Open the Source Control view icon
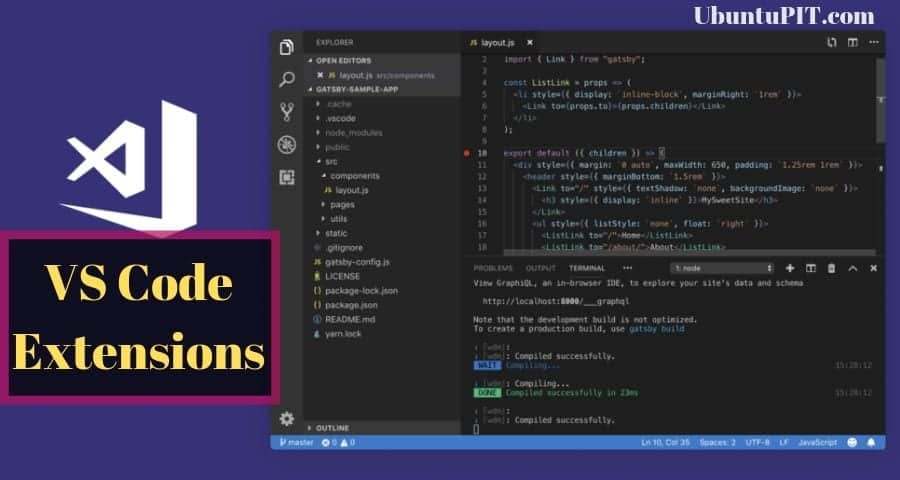 (287, 111)
